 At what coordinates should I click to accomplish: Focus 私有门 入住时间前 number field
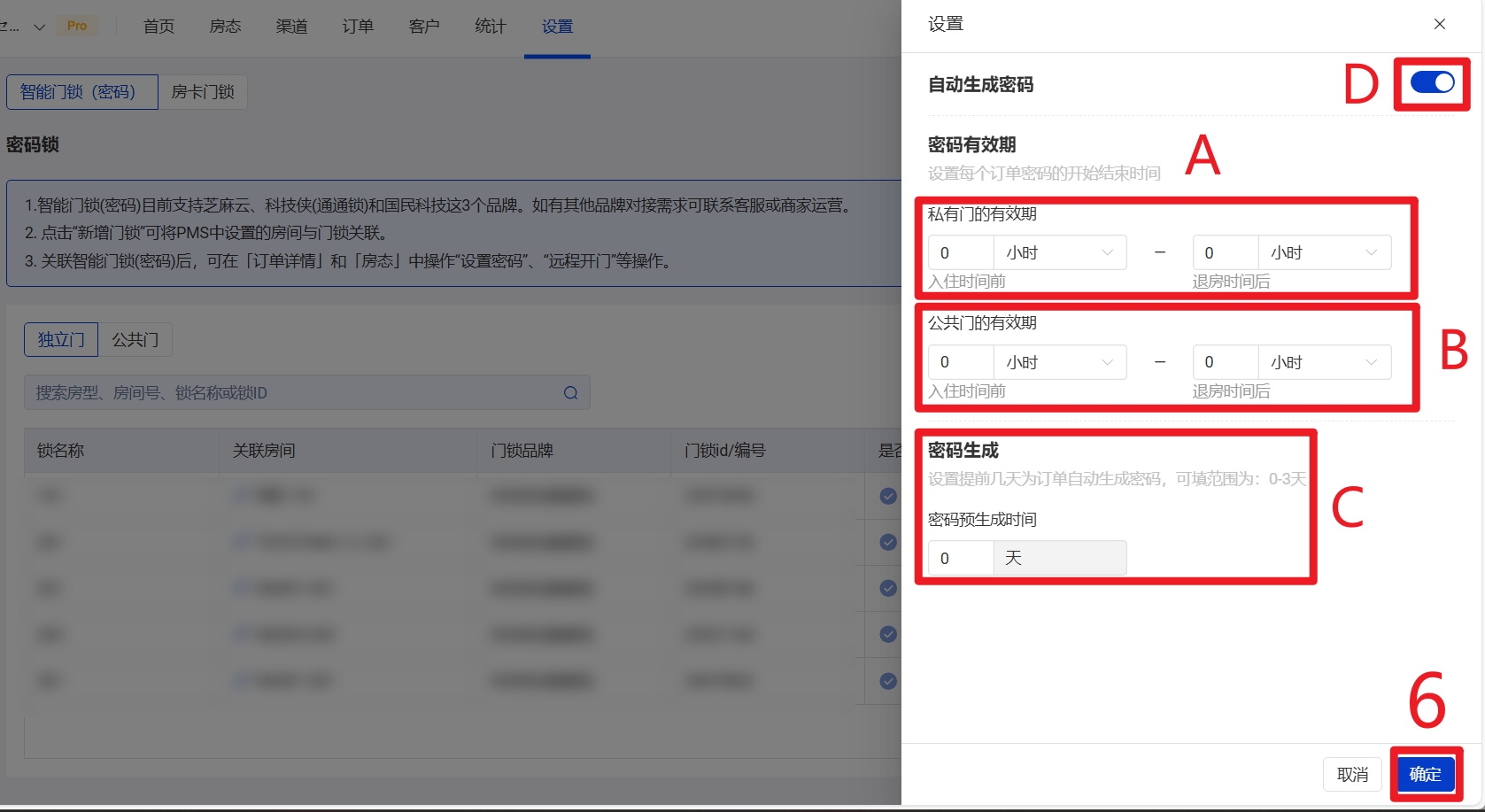tap(961, 252)
